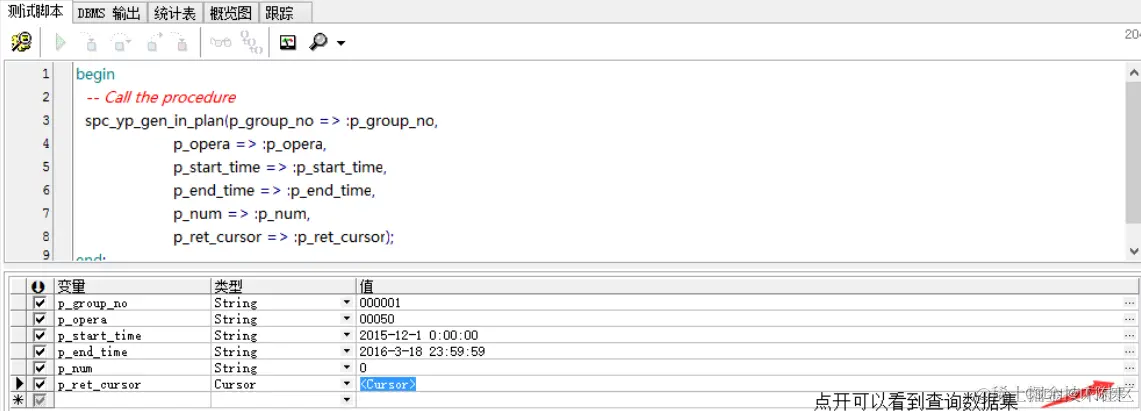Open type dropdown for p_start_time

pos(346,335)
